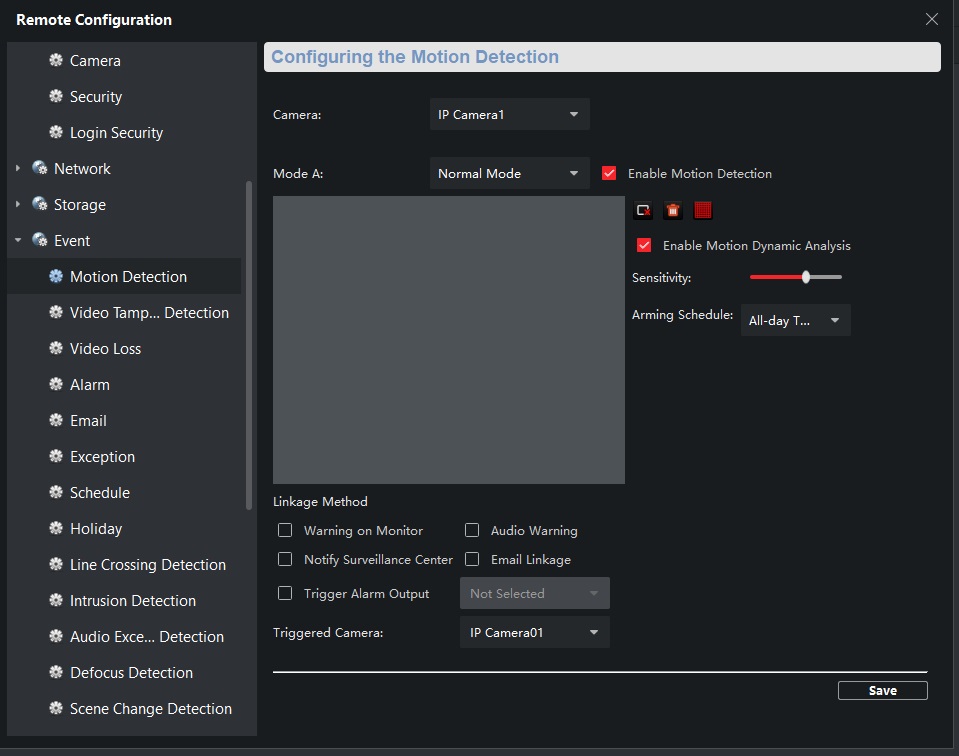Expand the Network tree node
The width and height of the screenshot is (959, 756).
coord(18,169)
